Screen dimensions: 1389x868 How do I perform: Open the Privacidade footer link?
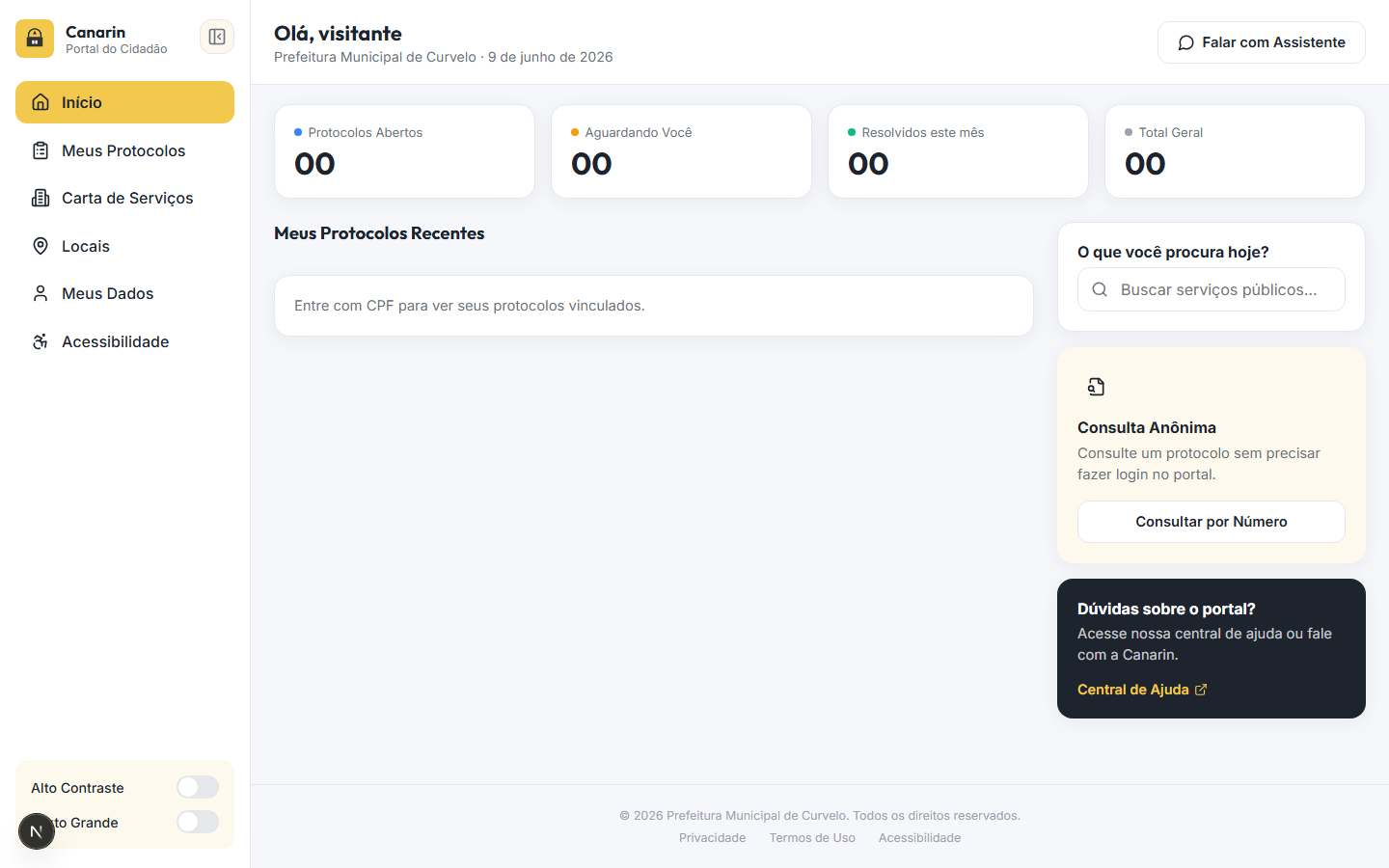click(712, 838)
